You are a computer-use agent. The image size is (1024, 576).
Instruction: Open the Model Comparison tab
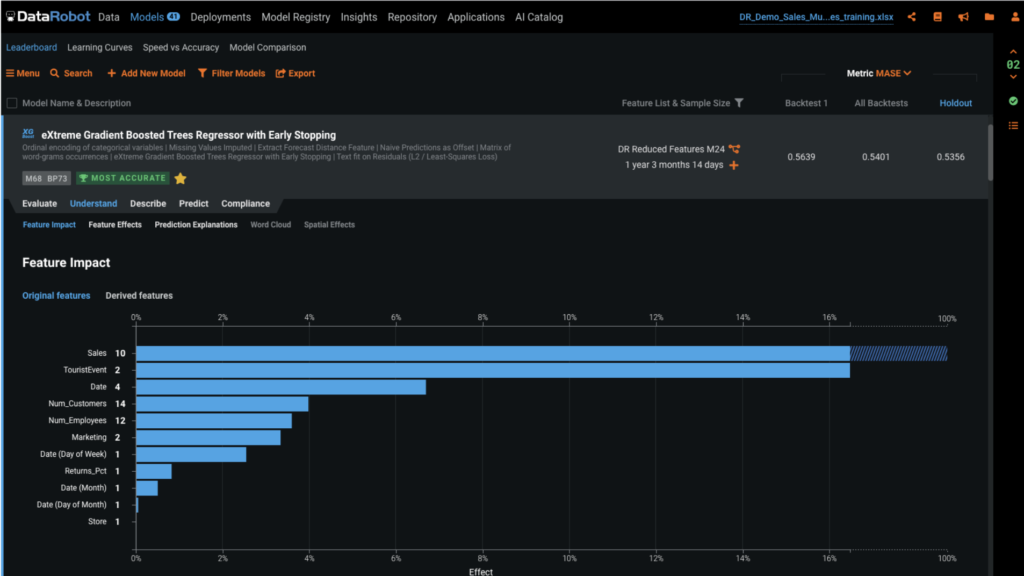pos(268,48)
